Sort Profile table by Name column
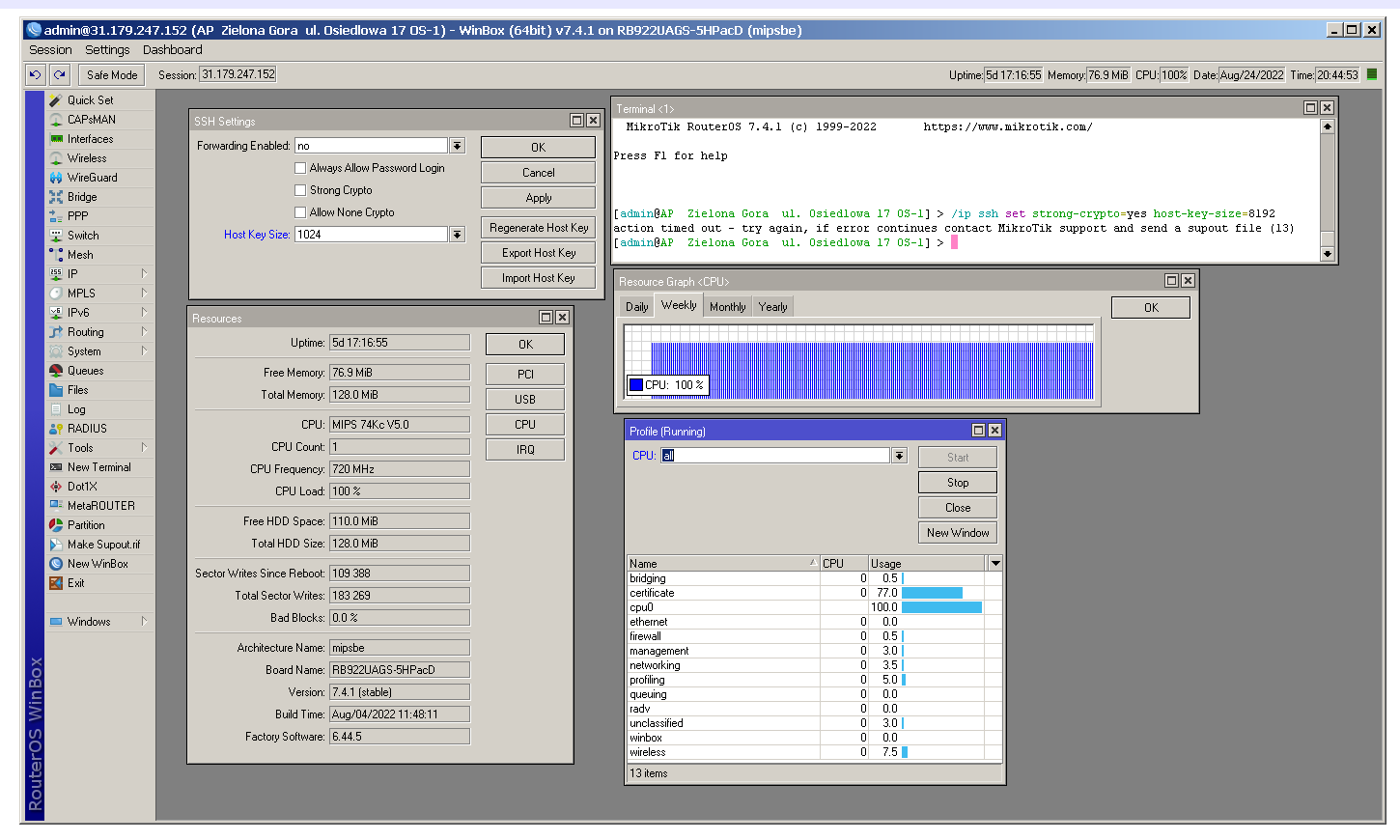Screen dimensions: 1400x840 pyautogui.click(x=723, y=564)
